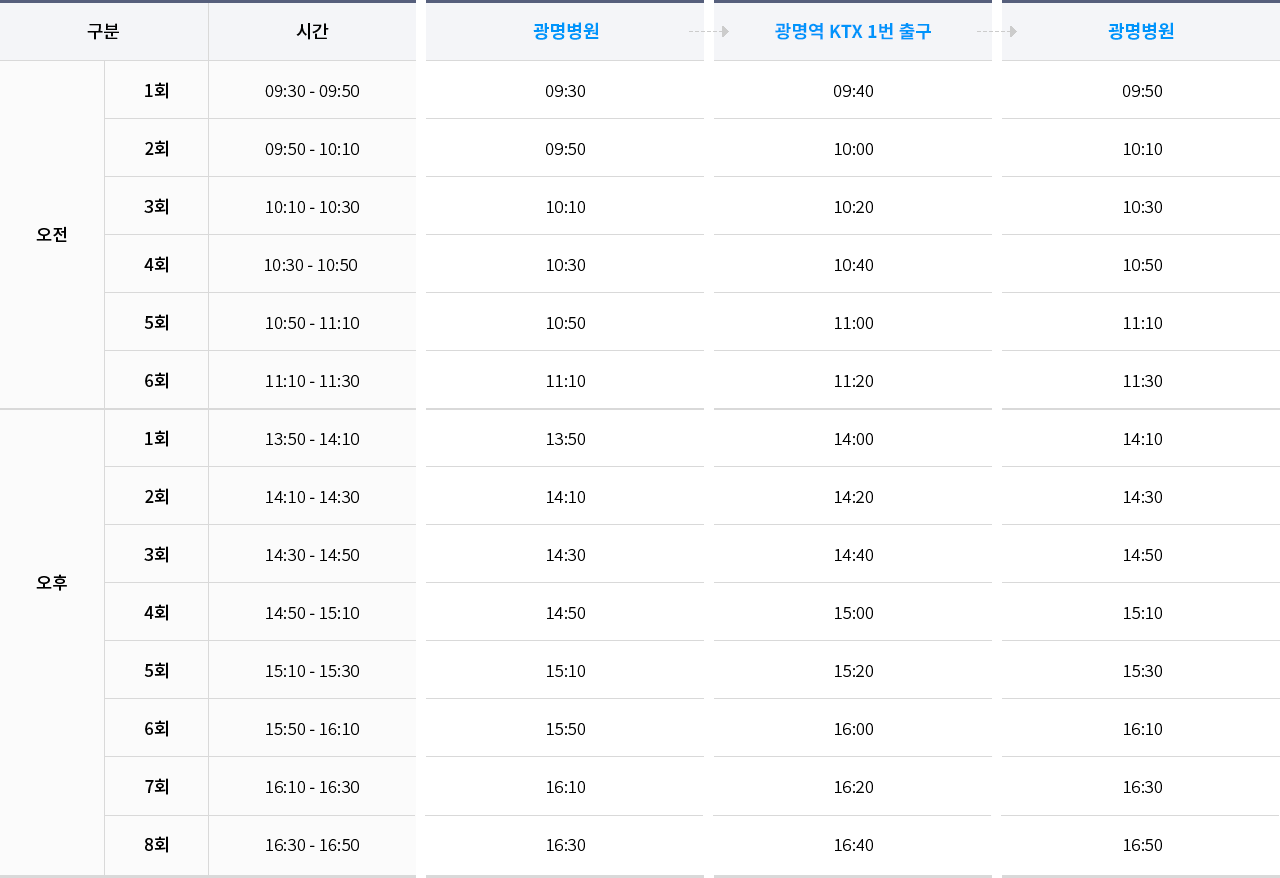Click the standalone 11:30 hospital return time

(x=1141, y=381)
